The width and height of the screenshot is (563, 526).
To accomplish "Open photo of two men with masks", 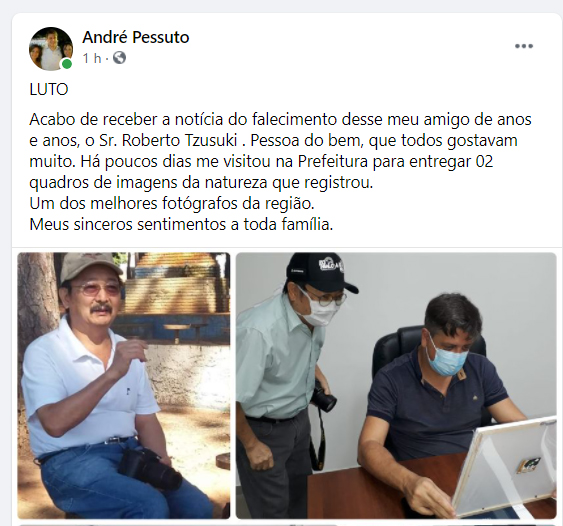I will [396, 385].
